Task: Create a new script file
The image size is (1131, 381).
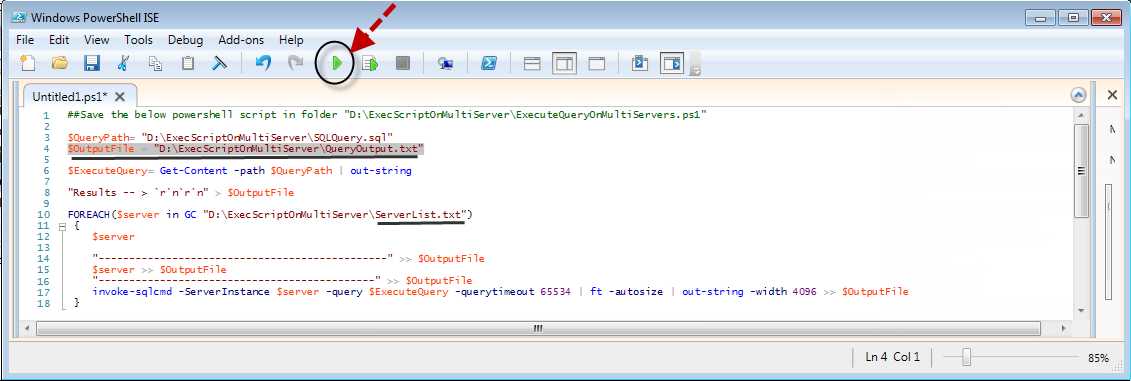Action: pos(27,64)
